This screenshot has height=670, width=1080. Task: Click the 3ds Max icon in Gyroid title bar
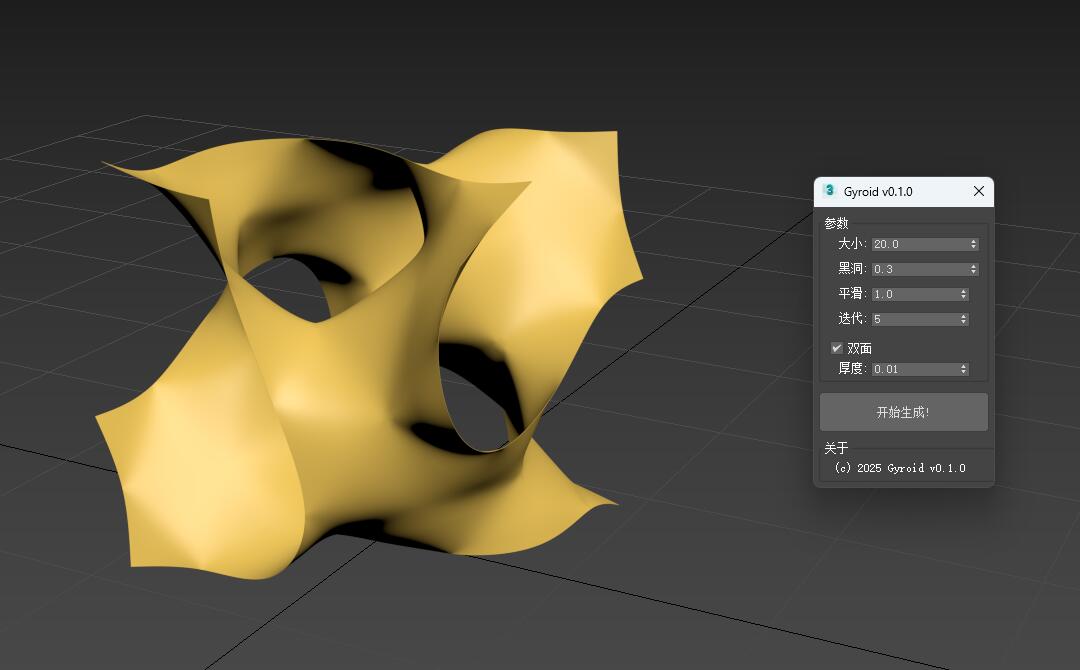[829, 191]
